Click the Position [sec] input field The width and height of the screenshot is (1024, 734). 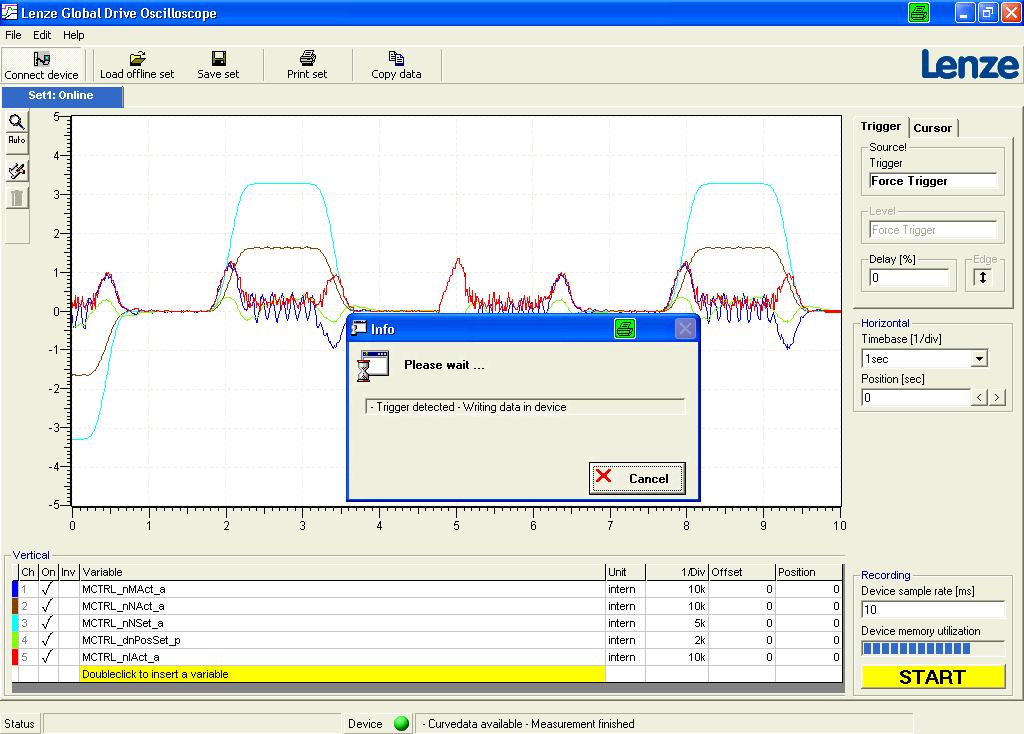tap(916, 397)
